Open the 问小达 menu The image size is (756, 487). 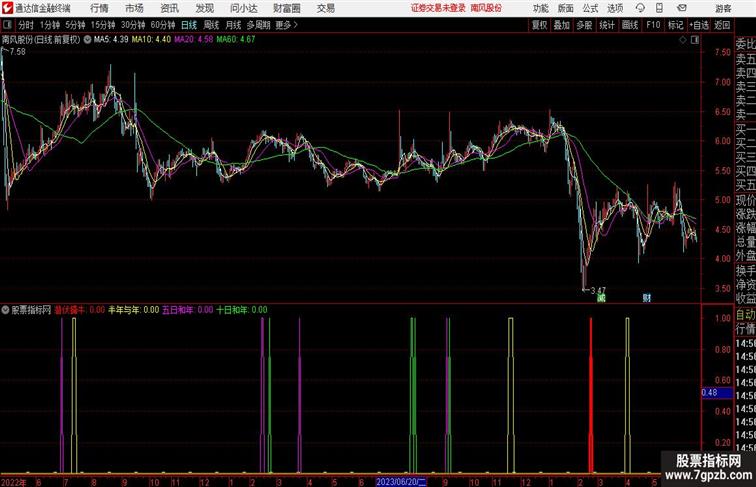tap(243, 8)
